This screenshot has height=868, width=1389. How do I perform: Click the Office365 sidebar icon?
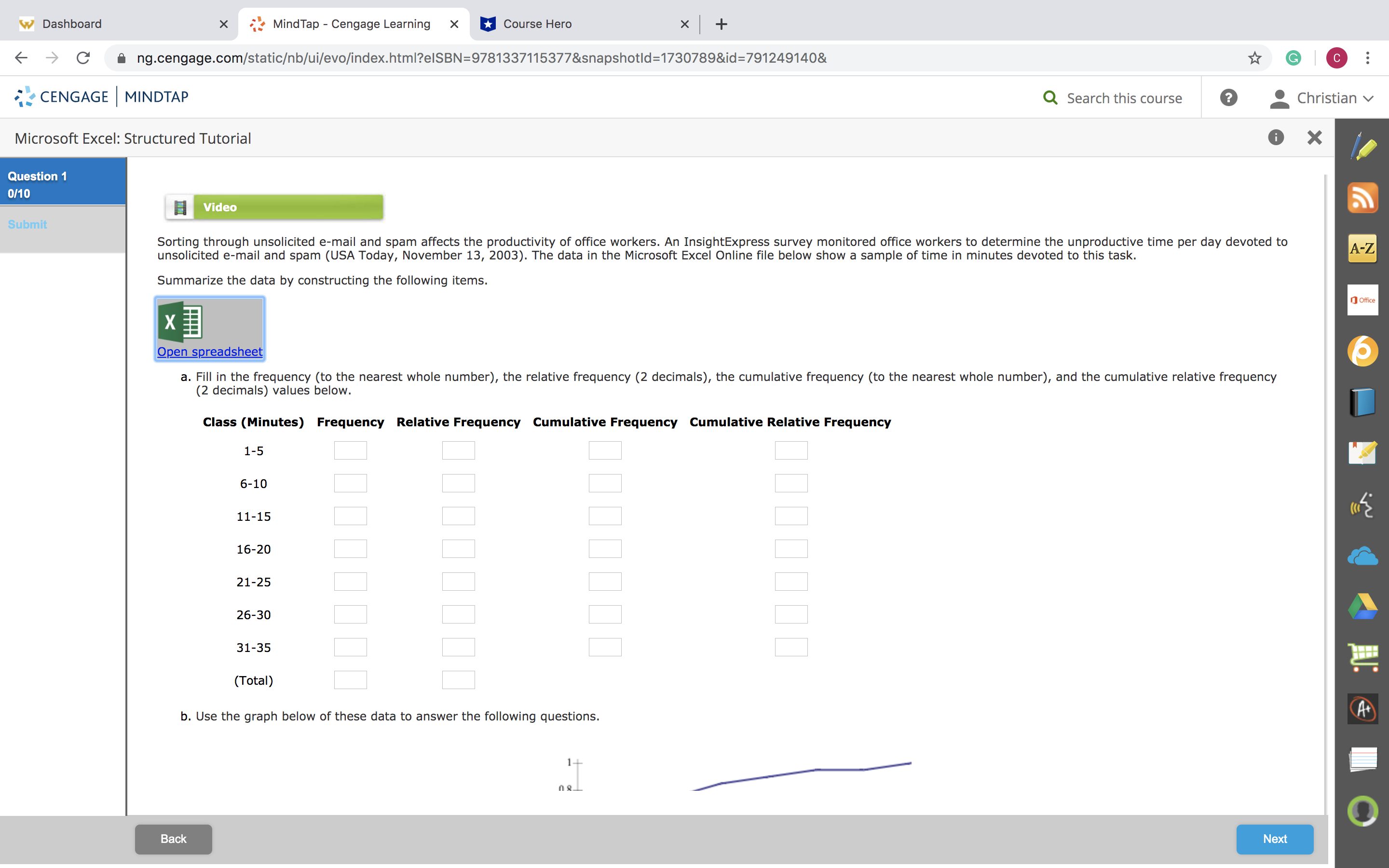pyautogui.click(x=1362, y=300)
